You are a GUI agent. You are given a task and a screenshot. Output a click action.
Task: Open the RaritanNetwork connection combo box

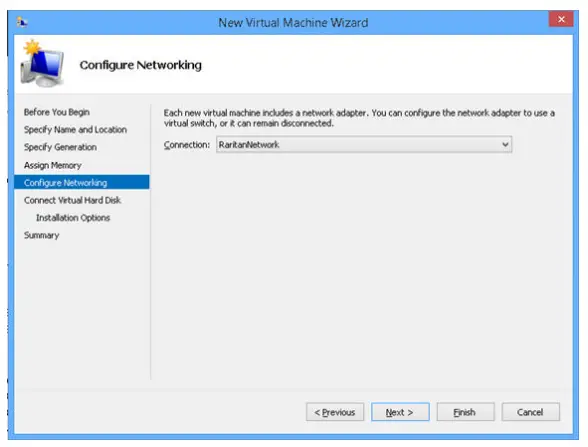(364, 144)
